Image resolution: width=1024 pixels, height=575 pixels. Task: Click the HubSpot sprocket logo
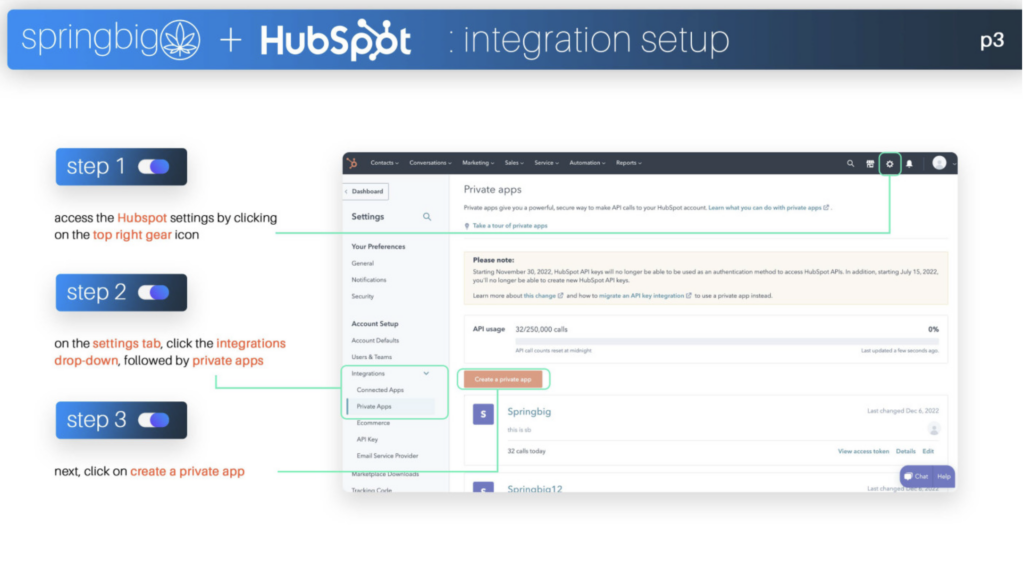pyautogui.click(x=352, y=163)
